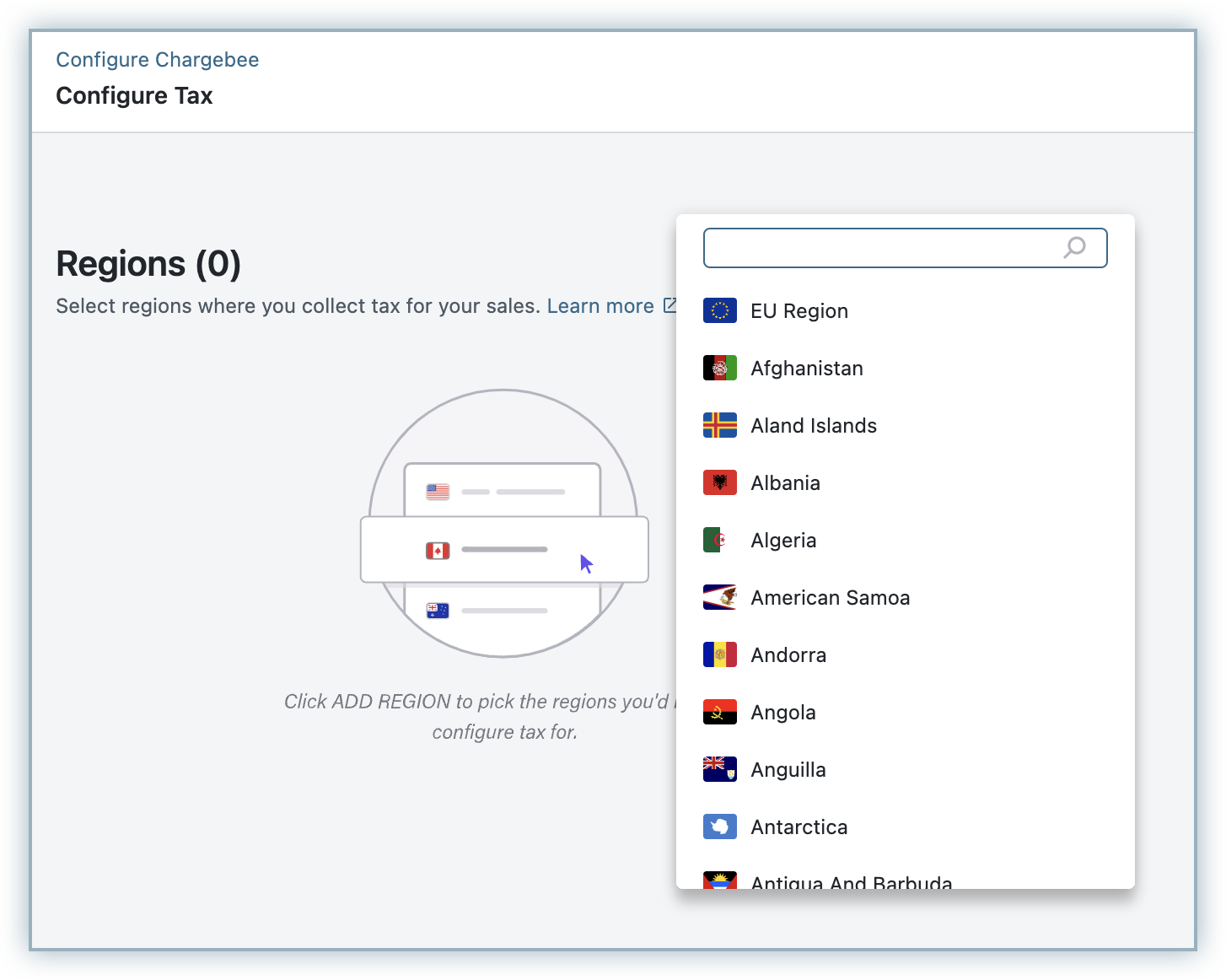Choose Angola in the region dropdown
Image resolution: width=1226 pixels, height=980 pixels.
pos(783,713)
